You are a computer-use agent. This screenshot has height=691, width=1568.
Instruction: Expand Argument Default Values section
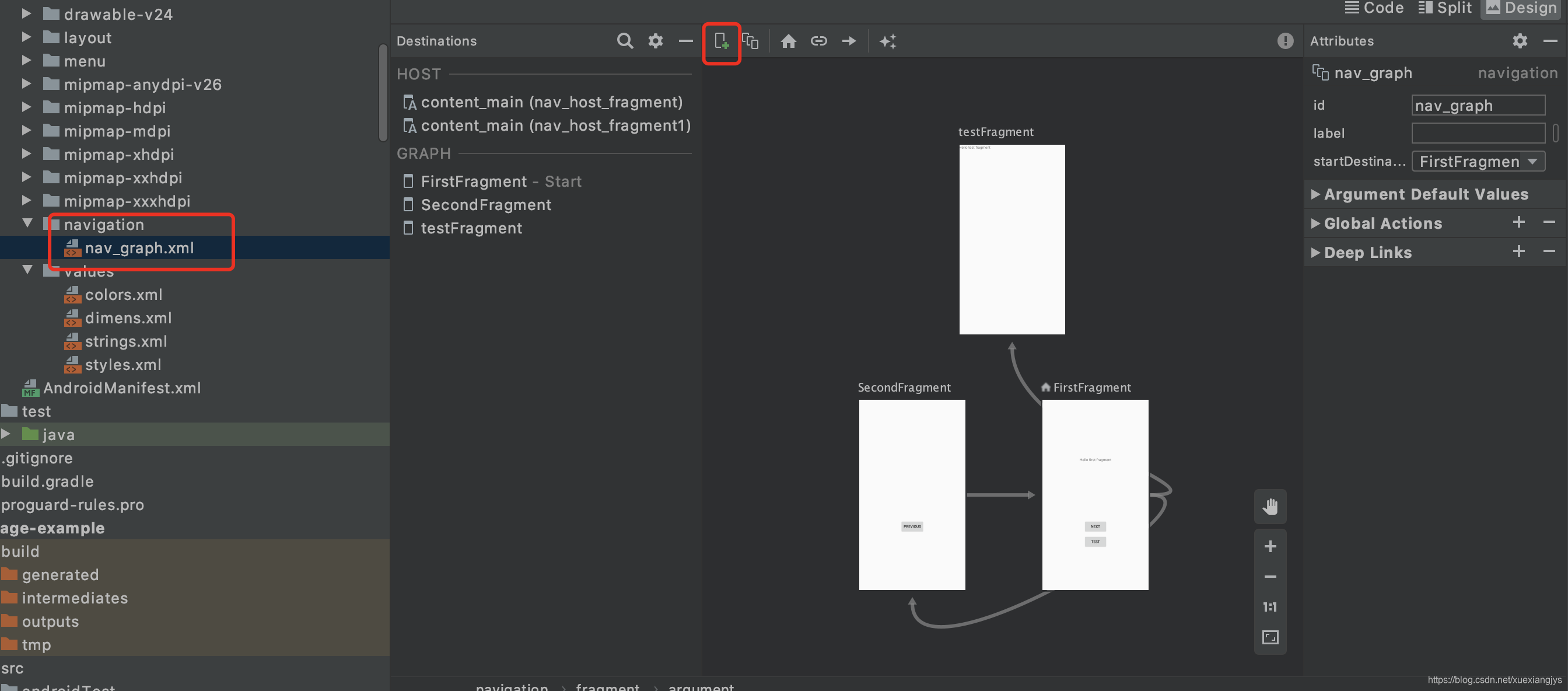tap(1315, 194)
